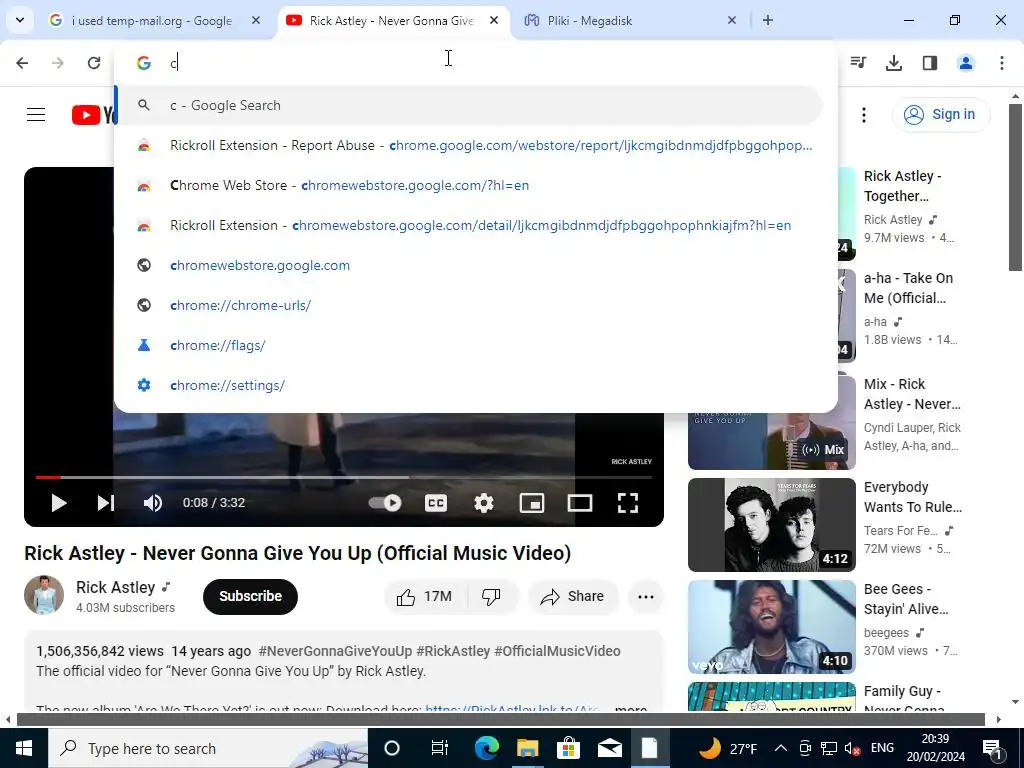This screenshot has width=1024, height=768.
Task: Open Task View on the taskbar
Action: (x=440, y=748)
